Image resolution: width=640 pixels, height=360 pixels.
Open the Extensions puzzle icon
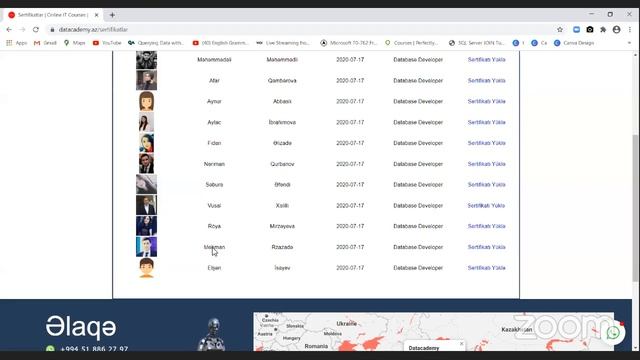(603, 29)
